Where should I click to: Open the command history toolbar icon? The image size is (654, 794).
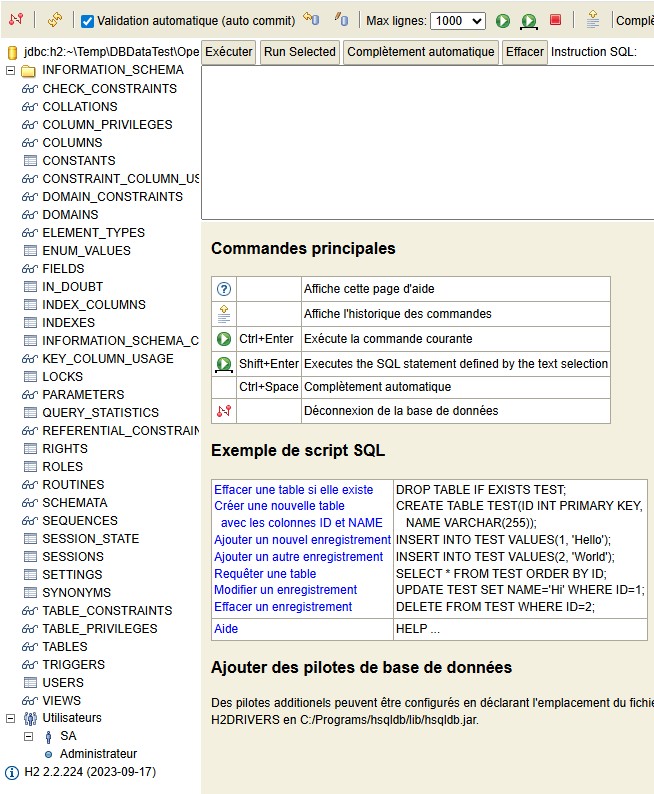[x=593, y=20]
